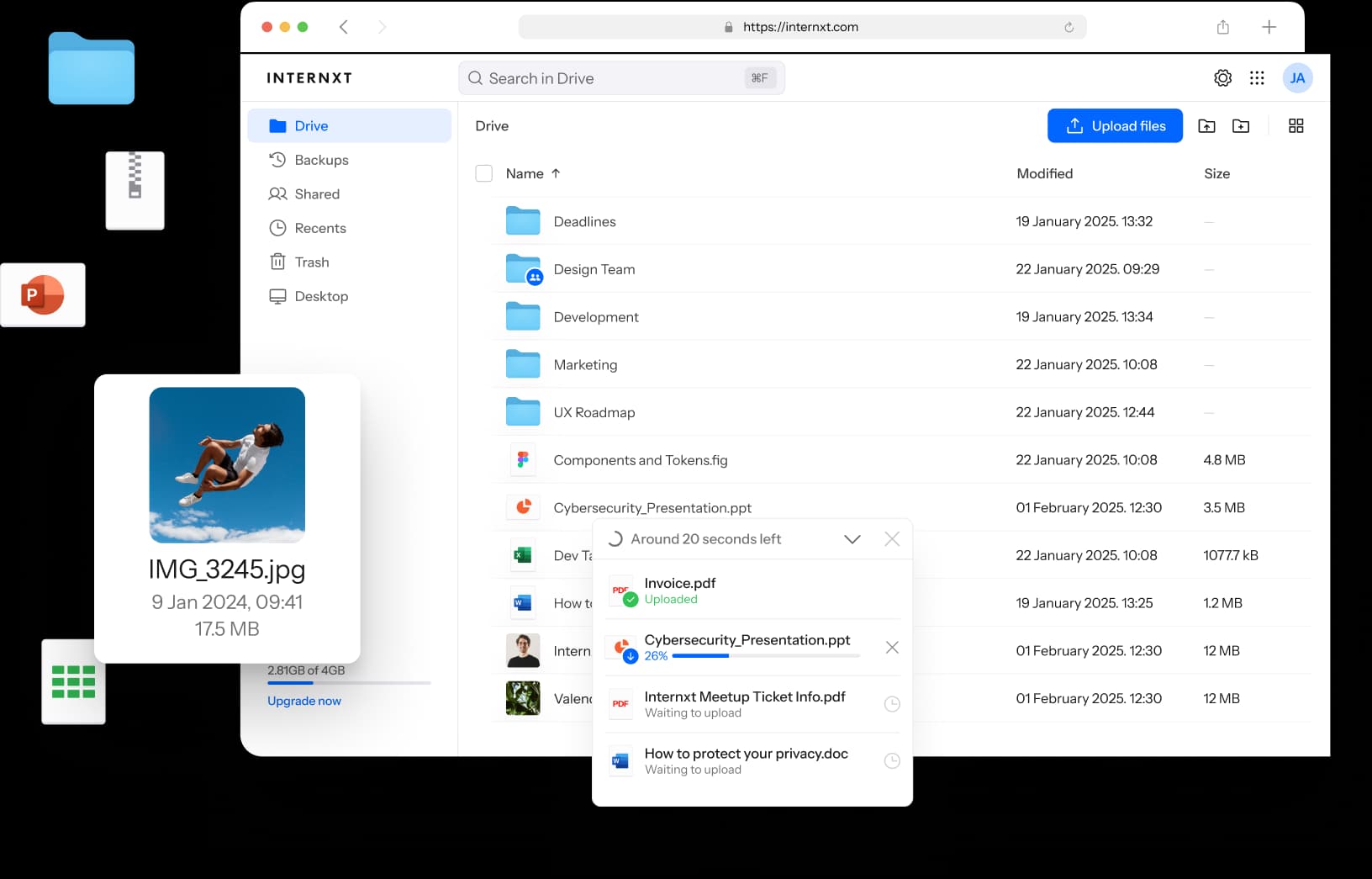Click the Upload files button
Screen dimensions: 1372x879
point(1115,125)
